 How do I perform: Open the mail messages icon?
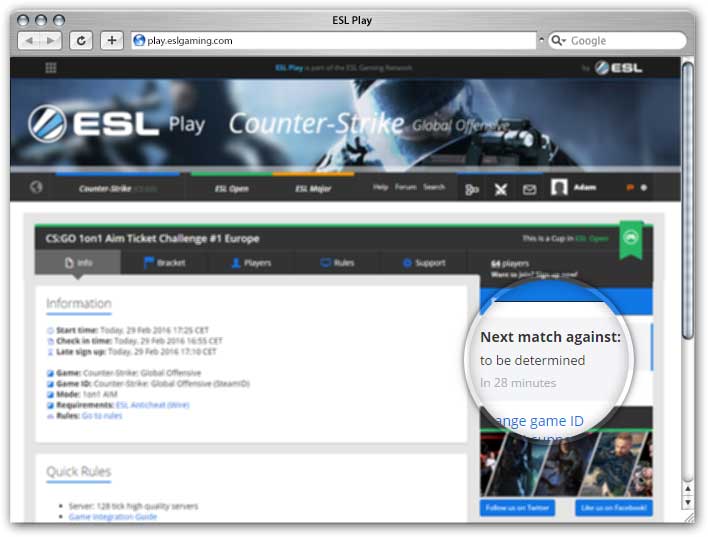coord(529,190)
